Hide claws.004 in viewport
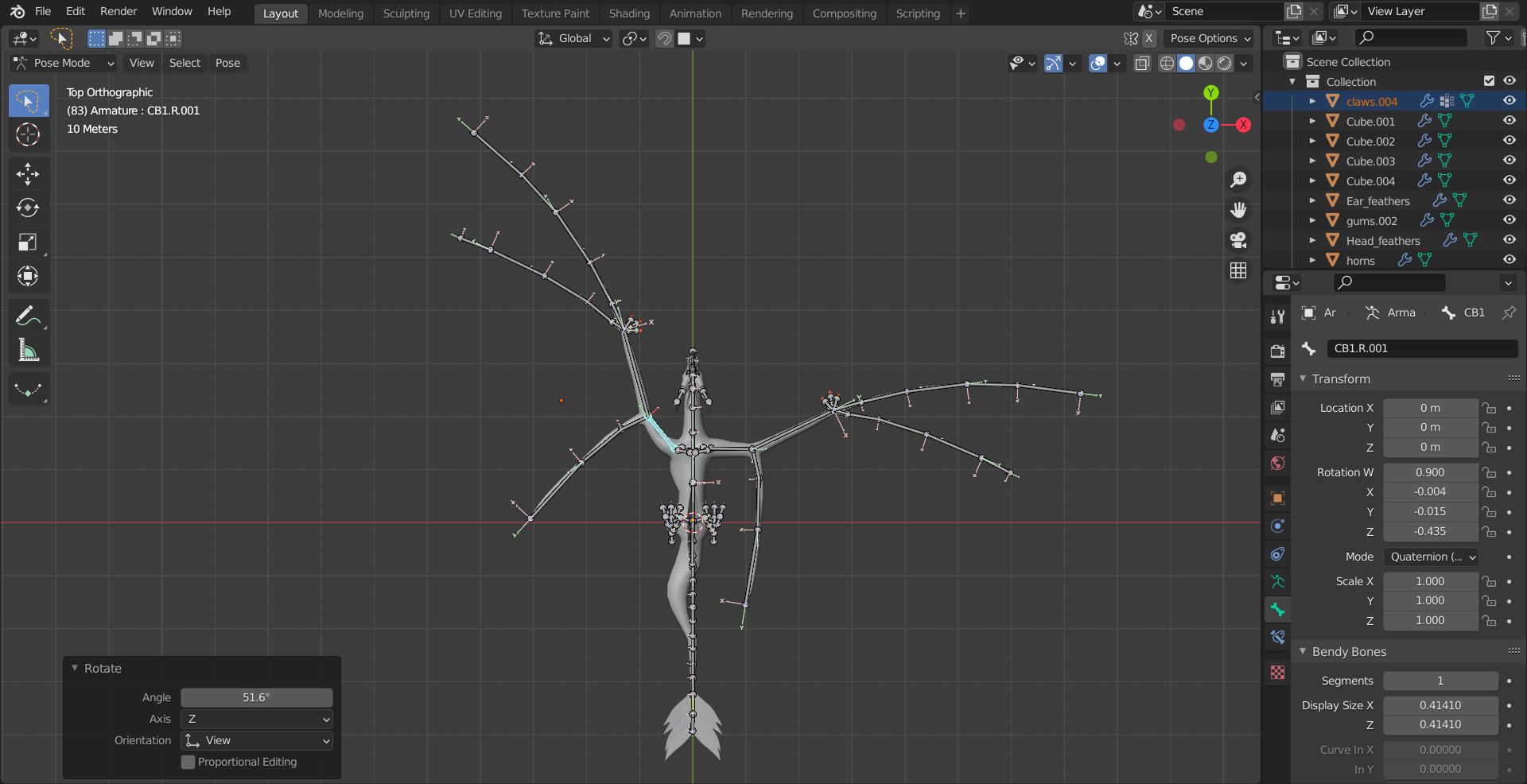Viewport: 1527px width, 784px height. coord(1509,101)
